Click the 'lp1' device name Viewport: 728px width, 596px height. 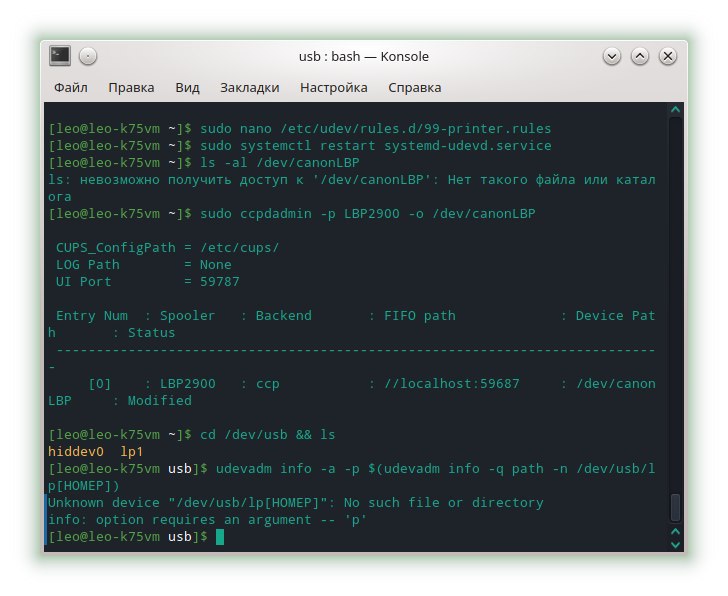click(x=131, y=452)
